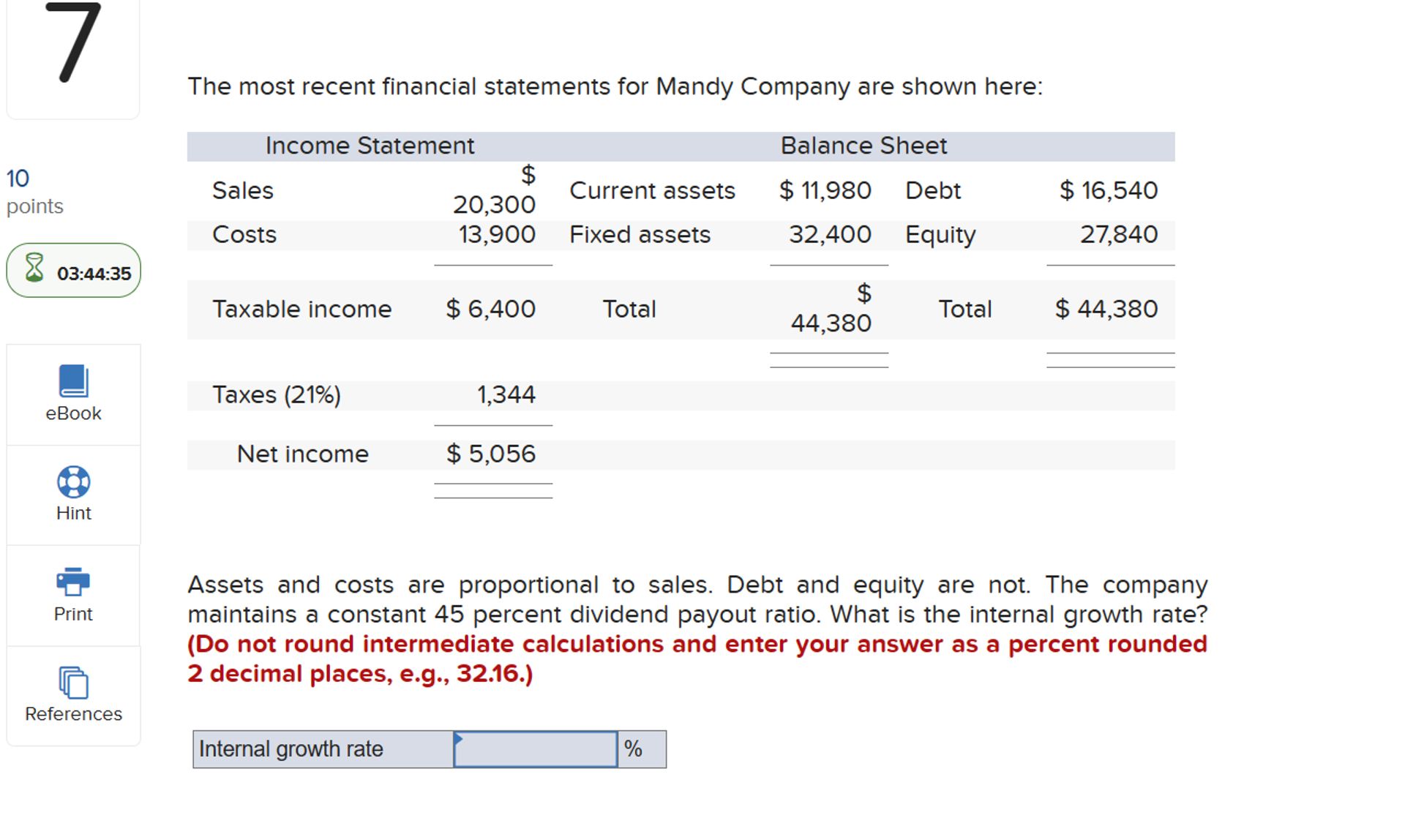Click the hourglass timer icon
Image resolution: width=1405 pixels, height=840 pixels.
pyautogui.click(x=32, y=269)
